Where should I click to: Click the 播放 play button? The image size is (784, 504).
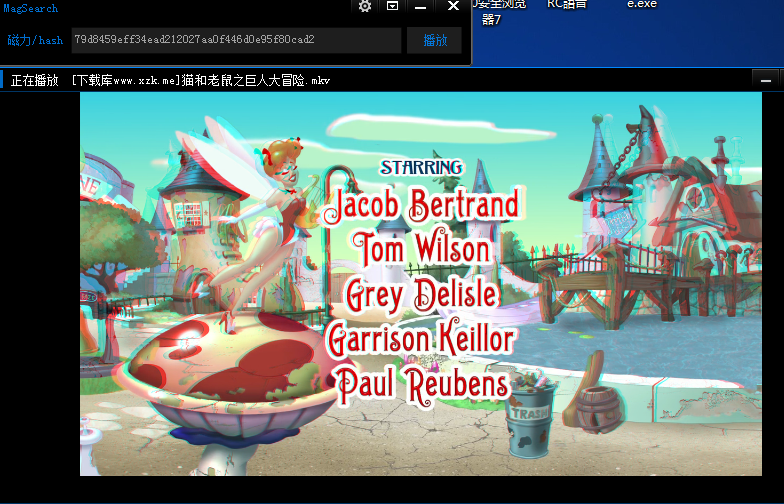pos(434,40)
